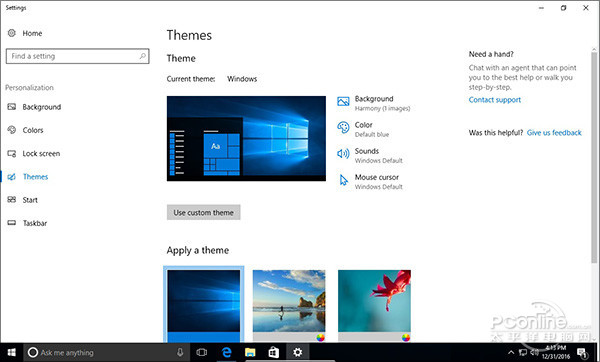The width and height of the screenshot is (600, 362).
Task: Click the Cortana microphone icon
Action: click(x=180, y=352)
